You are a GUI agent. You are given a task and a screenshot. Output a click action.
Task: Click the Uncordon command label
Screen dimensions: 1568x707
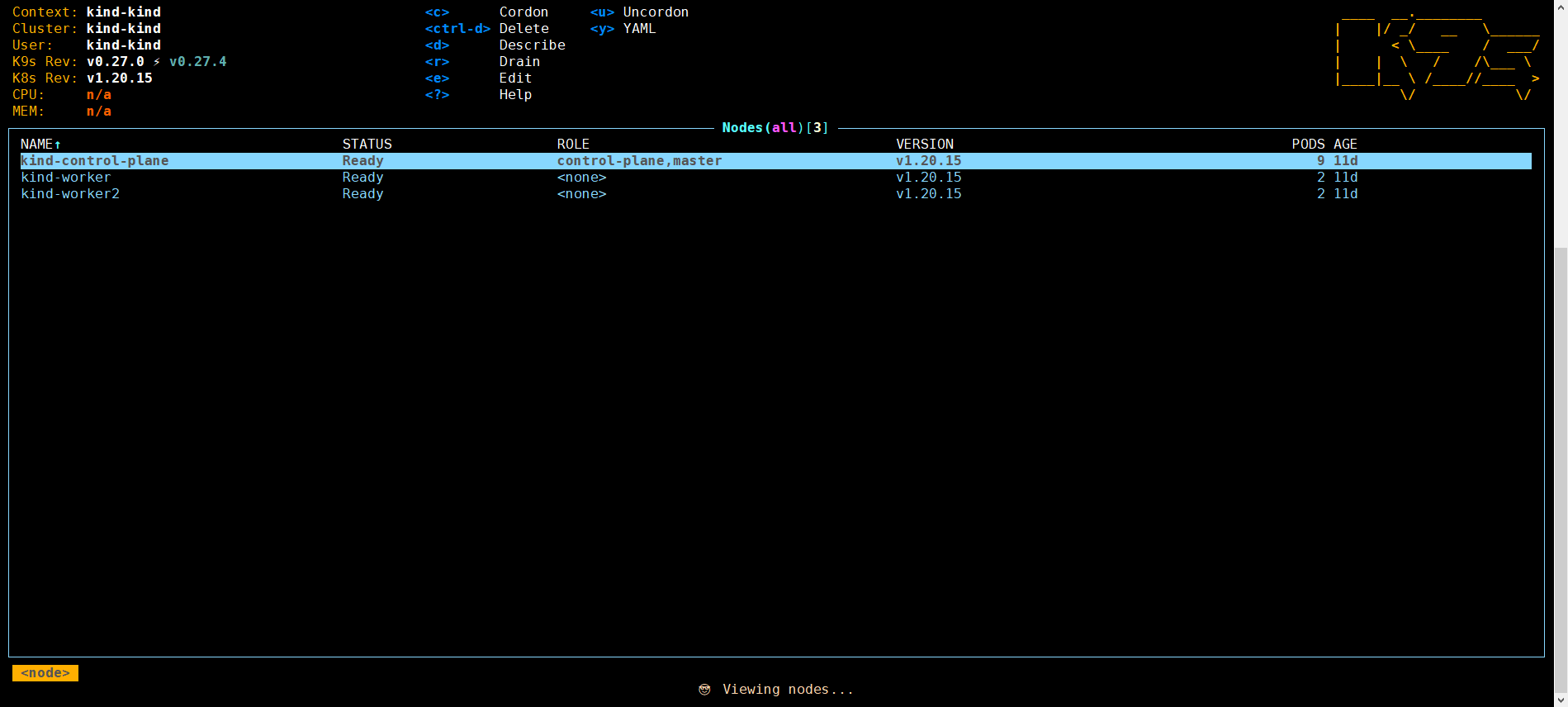[656, 12]
